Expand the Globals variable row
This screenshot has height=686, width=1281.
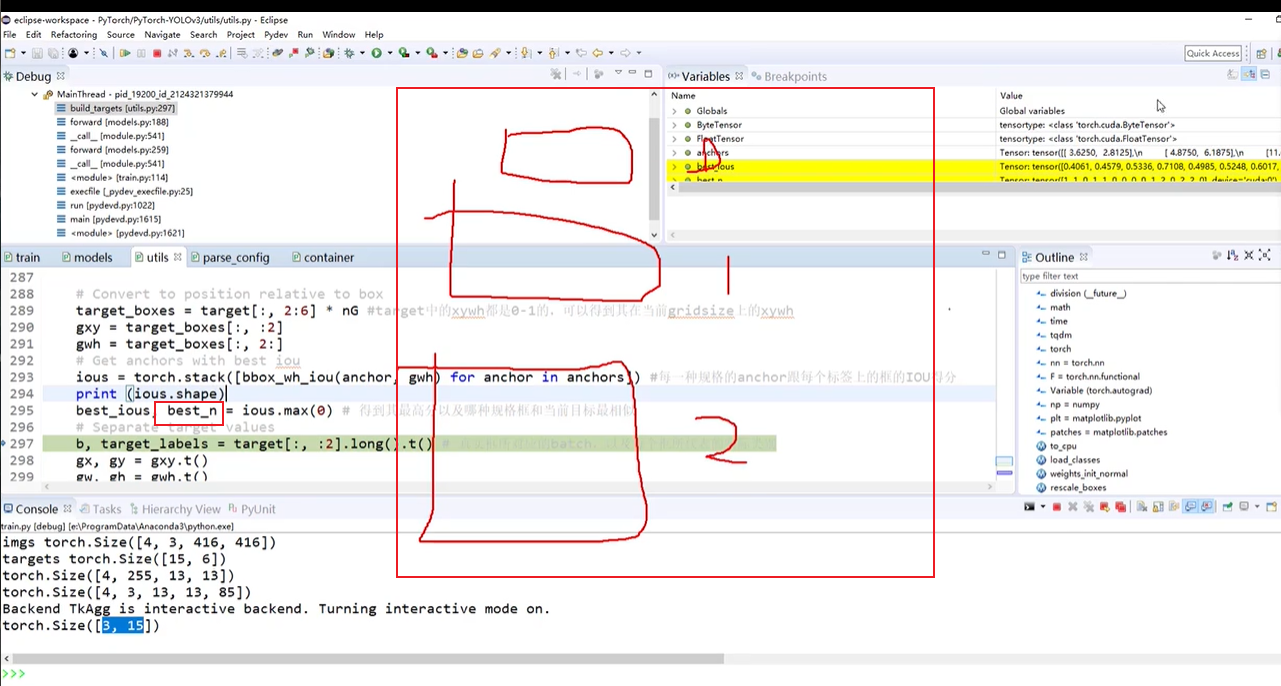pyautogui.click(x=674, y=111)
